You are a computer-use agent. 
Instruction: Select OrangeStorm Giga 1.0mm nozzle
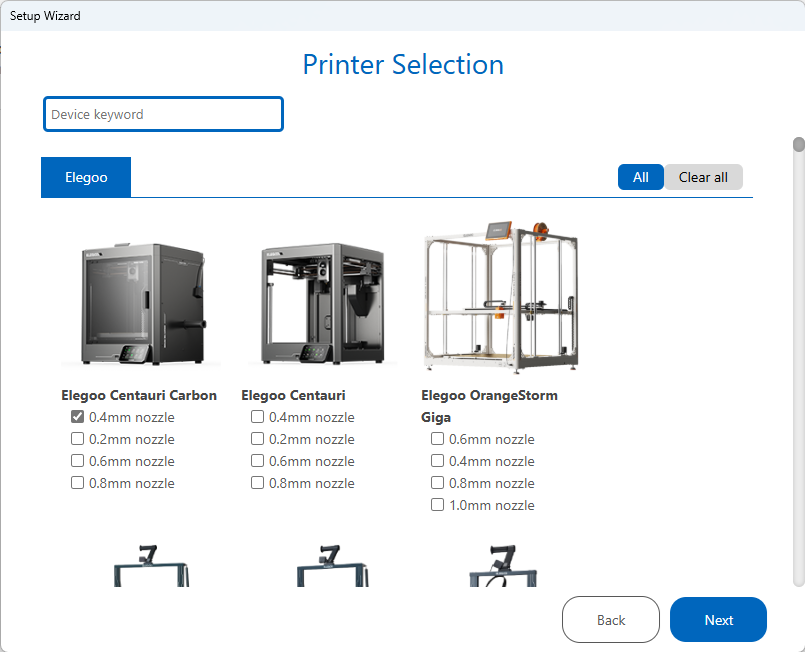[437, 505]
